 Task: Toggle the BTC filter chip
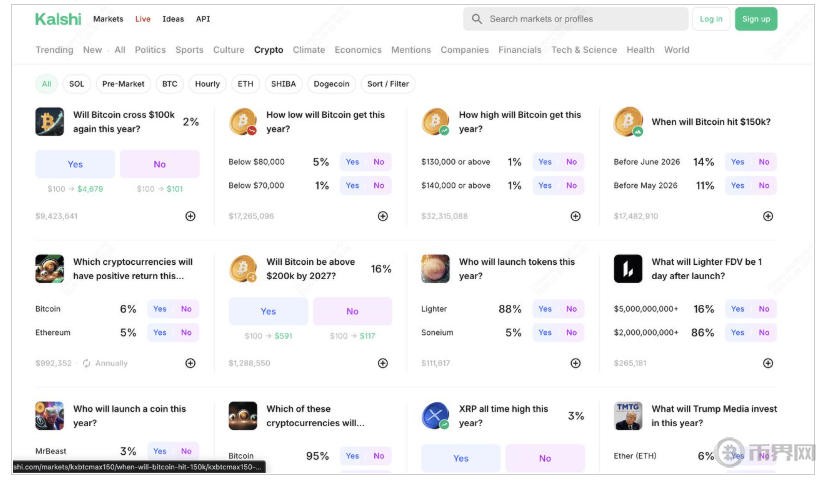point(170,84)
